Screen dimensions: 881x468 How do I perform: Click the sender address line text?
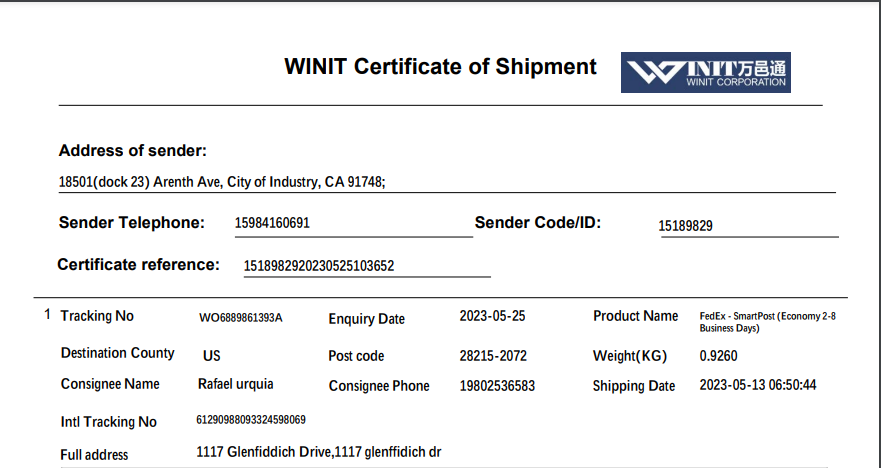pos(222,182)
